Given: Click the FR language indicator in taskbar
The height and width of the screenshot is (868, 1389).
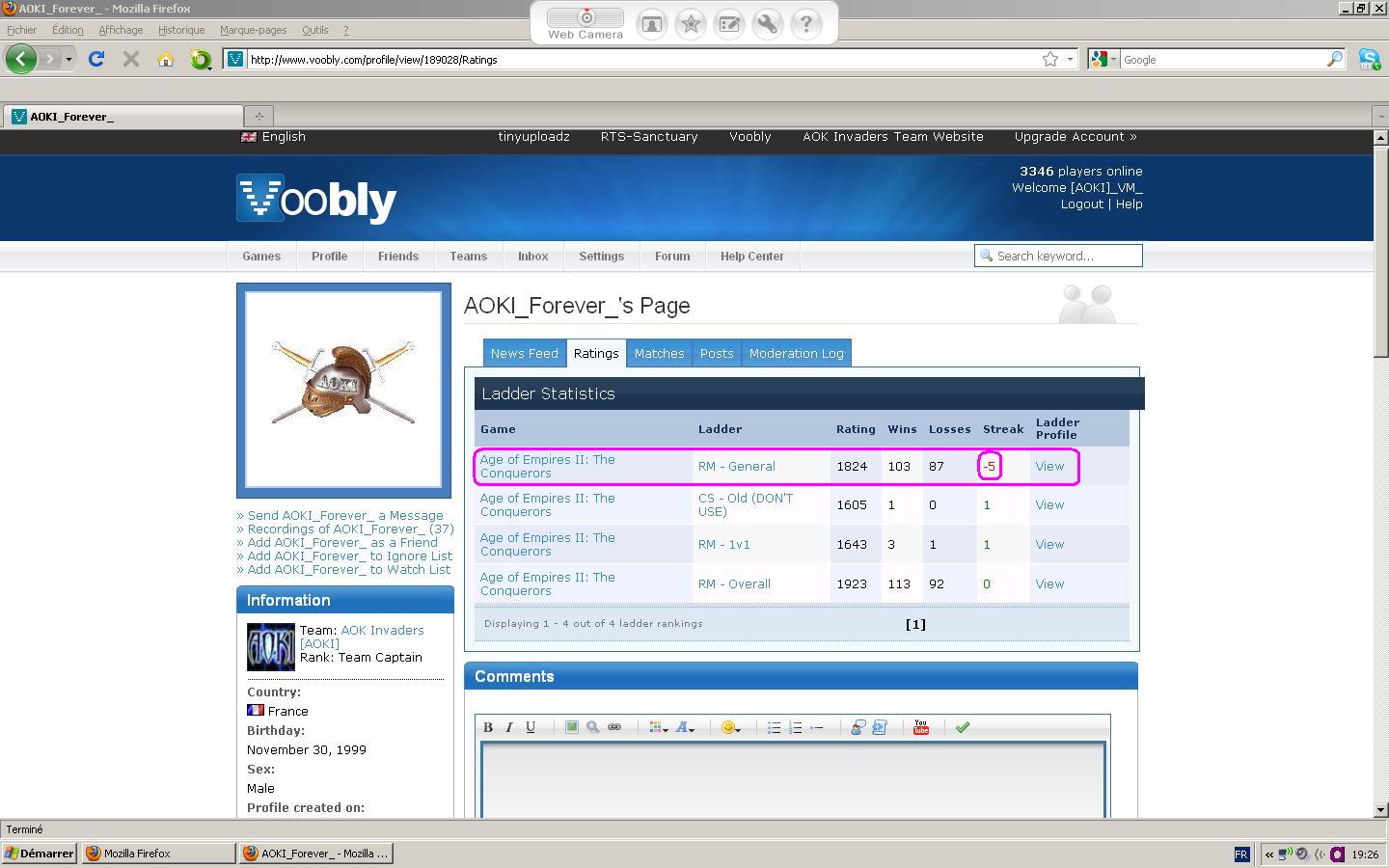Looking at the screenshot, I should (x=1241, y=854).
